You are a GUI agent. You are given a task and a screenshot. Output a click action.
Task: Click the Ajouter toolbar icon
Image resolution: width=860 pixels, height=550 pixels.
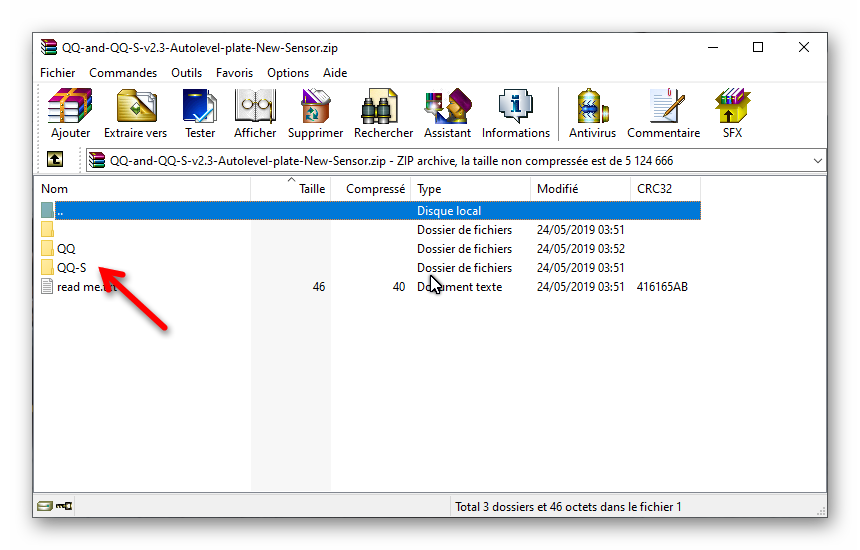[x=70, y=113]
